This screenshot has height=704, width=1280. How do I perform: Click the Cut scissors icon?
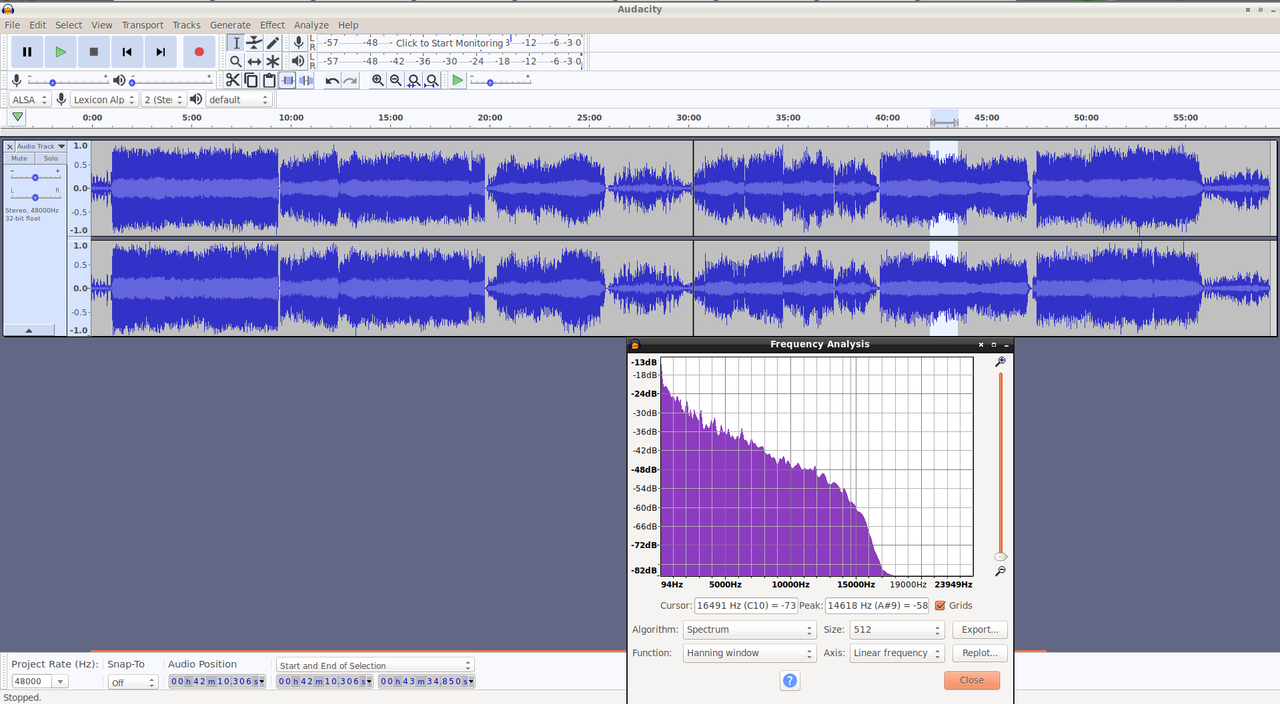233,80
